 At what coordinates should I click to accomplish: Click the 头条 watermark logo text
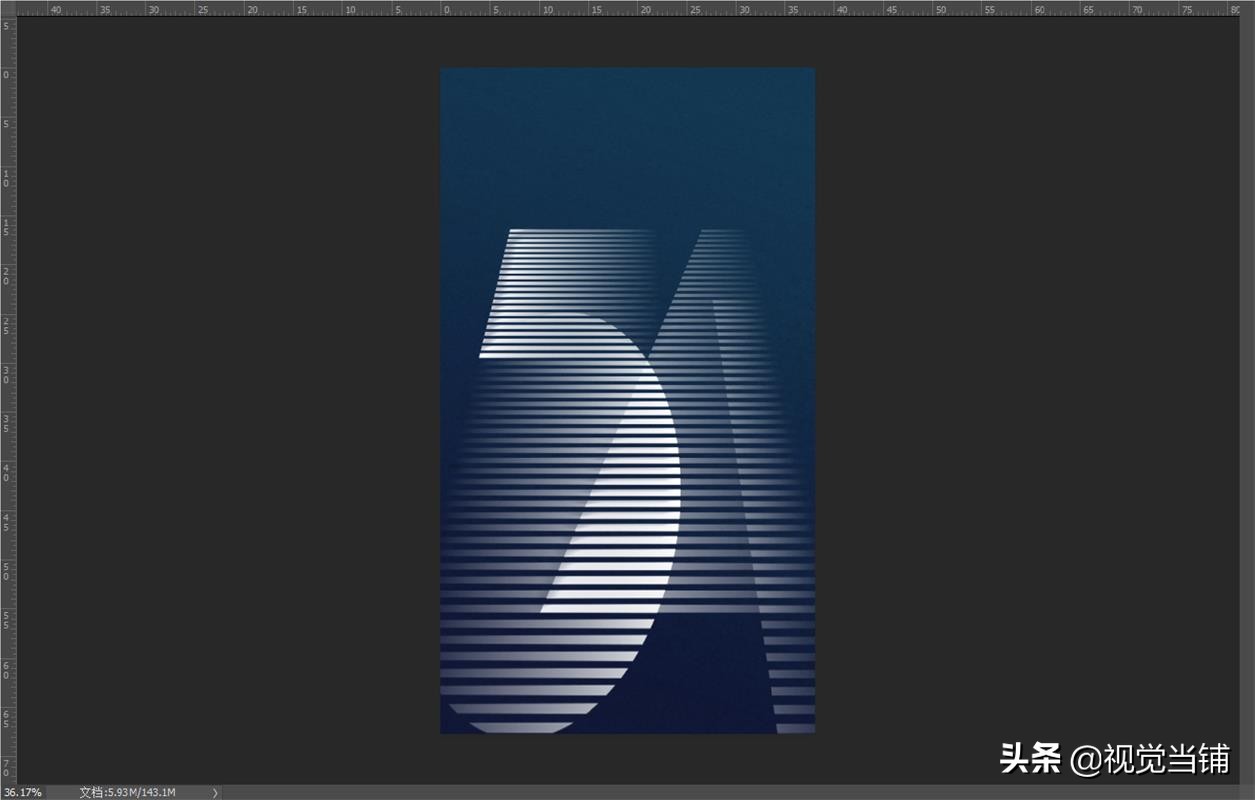(x=1030, y=759)
